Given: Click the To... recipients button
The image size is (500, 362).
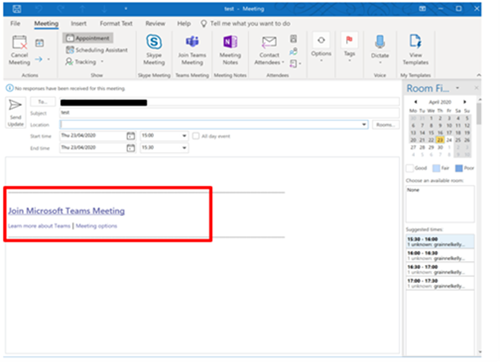Looking at the screenshot, I should pos(43,102).
